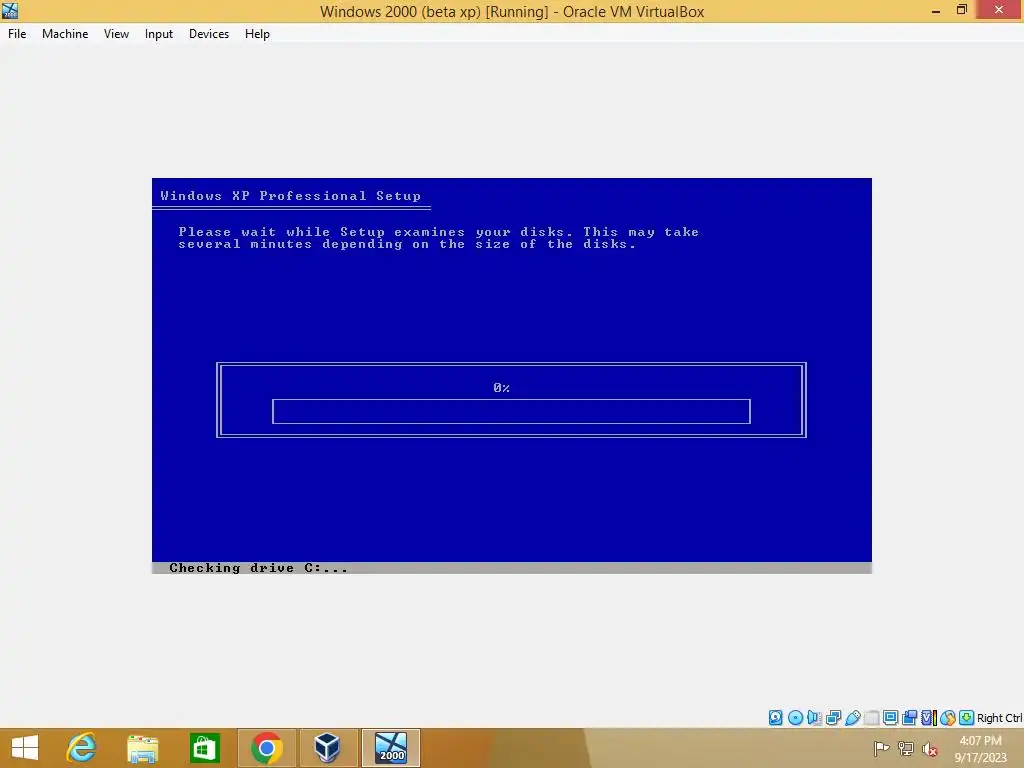This screenshot has height=768, width=1024.
Task: Open Google Chrome from the taskbar
Action: pos(266,748)
